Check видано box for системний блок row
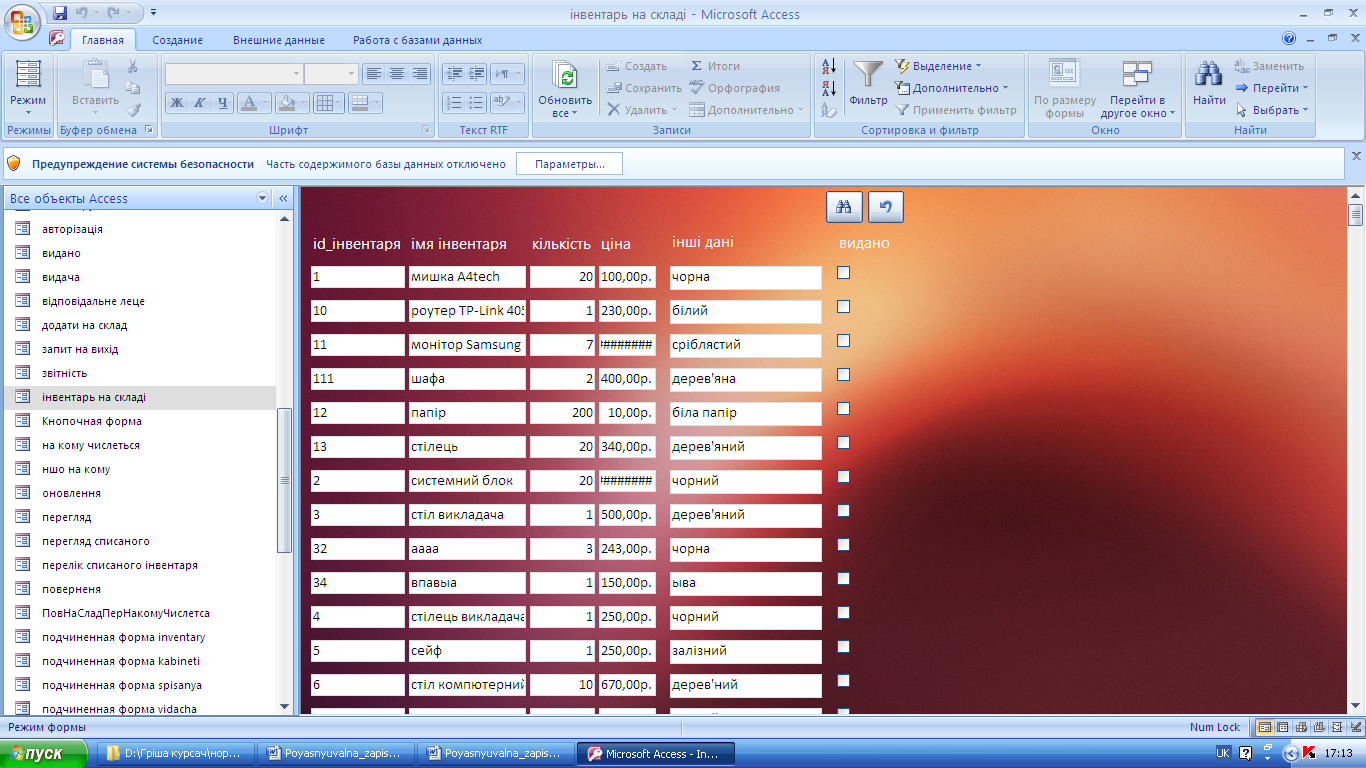Screen dimensions: 1366x768 (x=844, y=476)
